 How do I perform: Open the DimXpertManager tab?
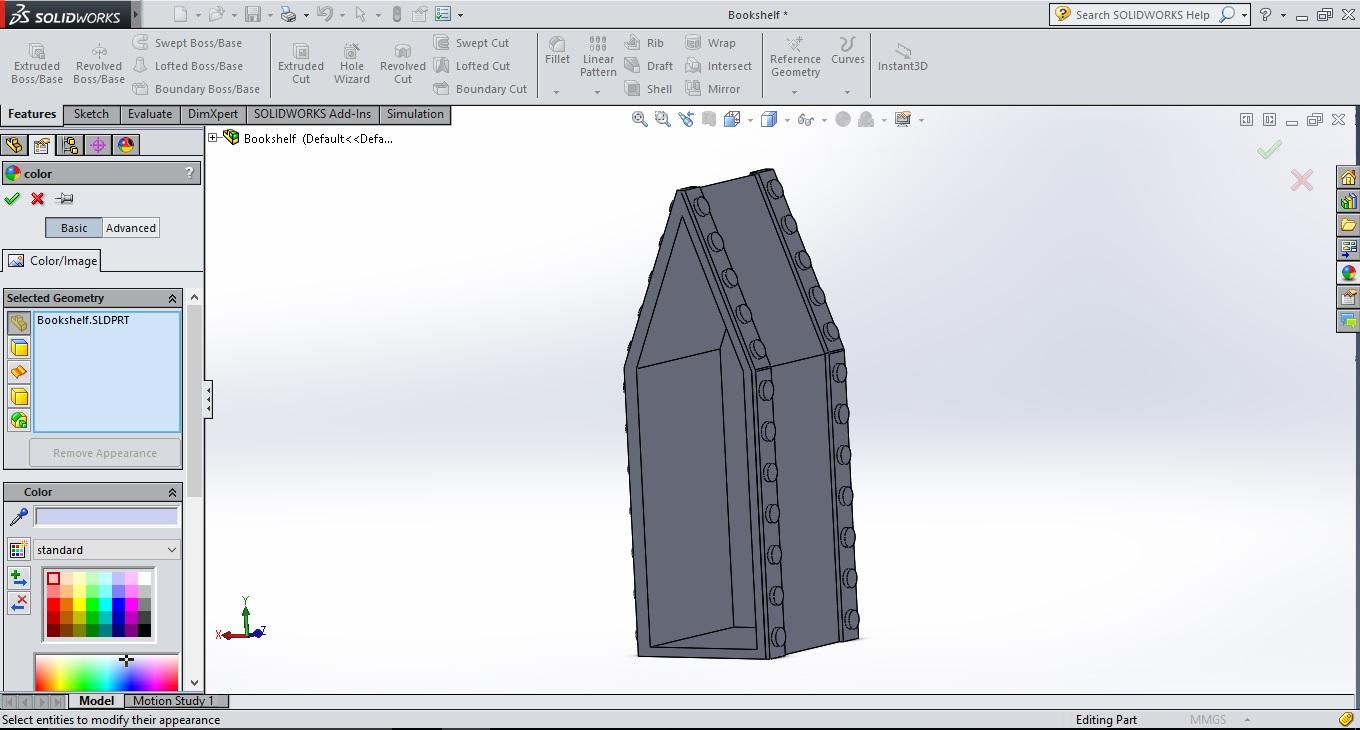(98, 145)
